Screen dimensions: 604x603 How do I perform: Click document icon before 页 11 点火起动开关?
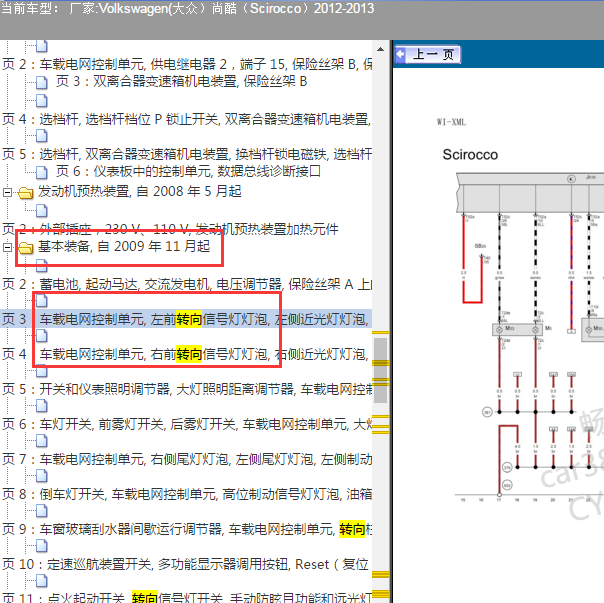click(42, 581)
